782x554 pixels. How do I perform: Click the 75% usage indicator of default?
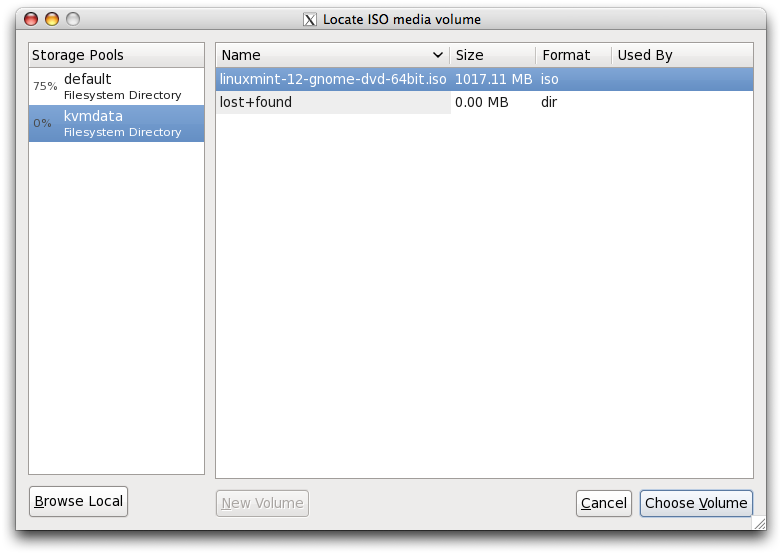click(45, 86)
